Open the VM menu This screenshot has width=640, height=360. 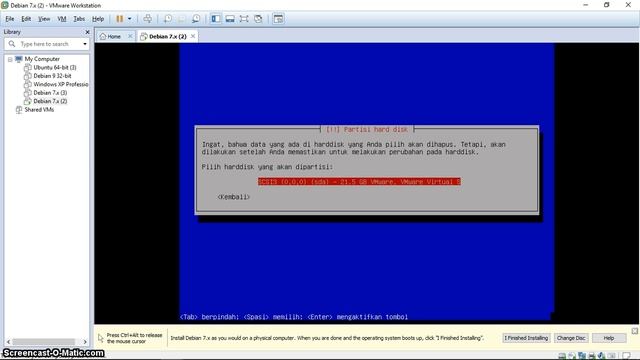pyautogui.click(x=62, y=19)
